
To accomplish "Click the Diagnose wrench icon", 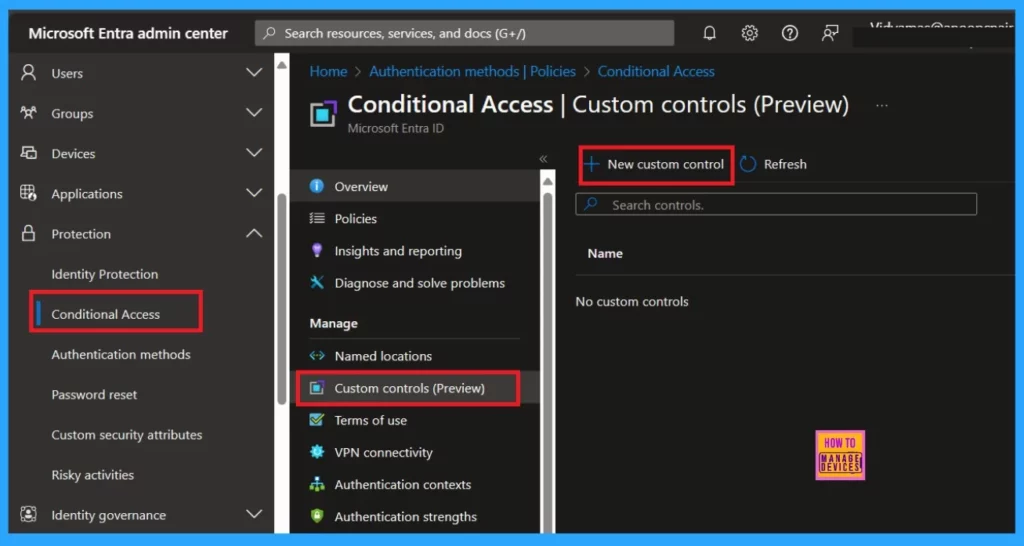I will click(x=317, y=282).
